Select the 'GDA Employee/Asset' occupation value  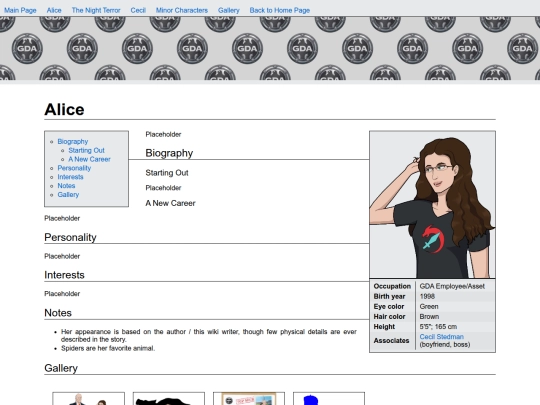click(x=452, y=286)
